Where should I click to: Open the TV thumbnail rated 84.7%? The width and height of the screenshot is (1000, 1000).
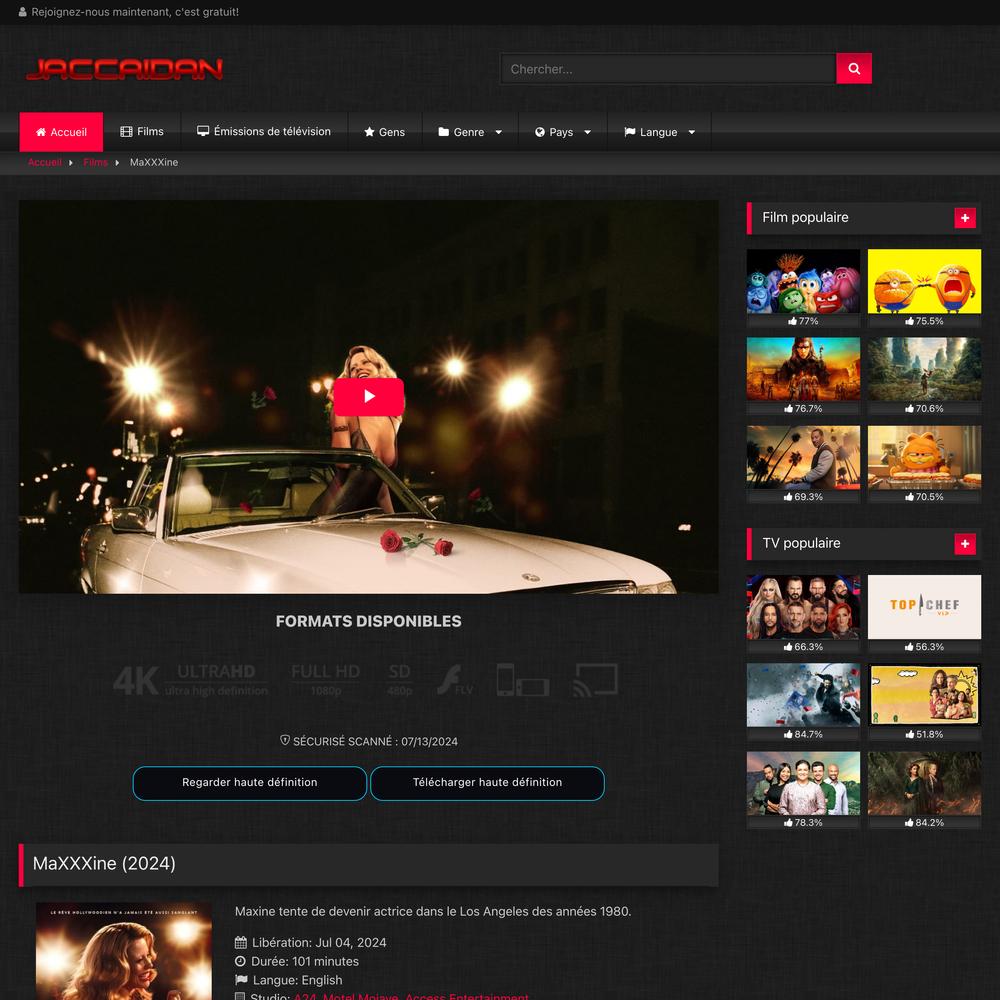(x=803, y=695)
